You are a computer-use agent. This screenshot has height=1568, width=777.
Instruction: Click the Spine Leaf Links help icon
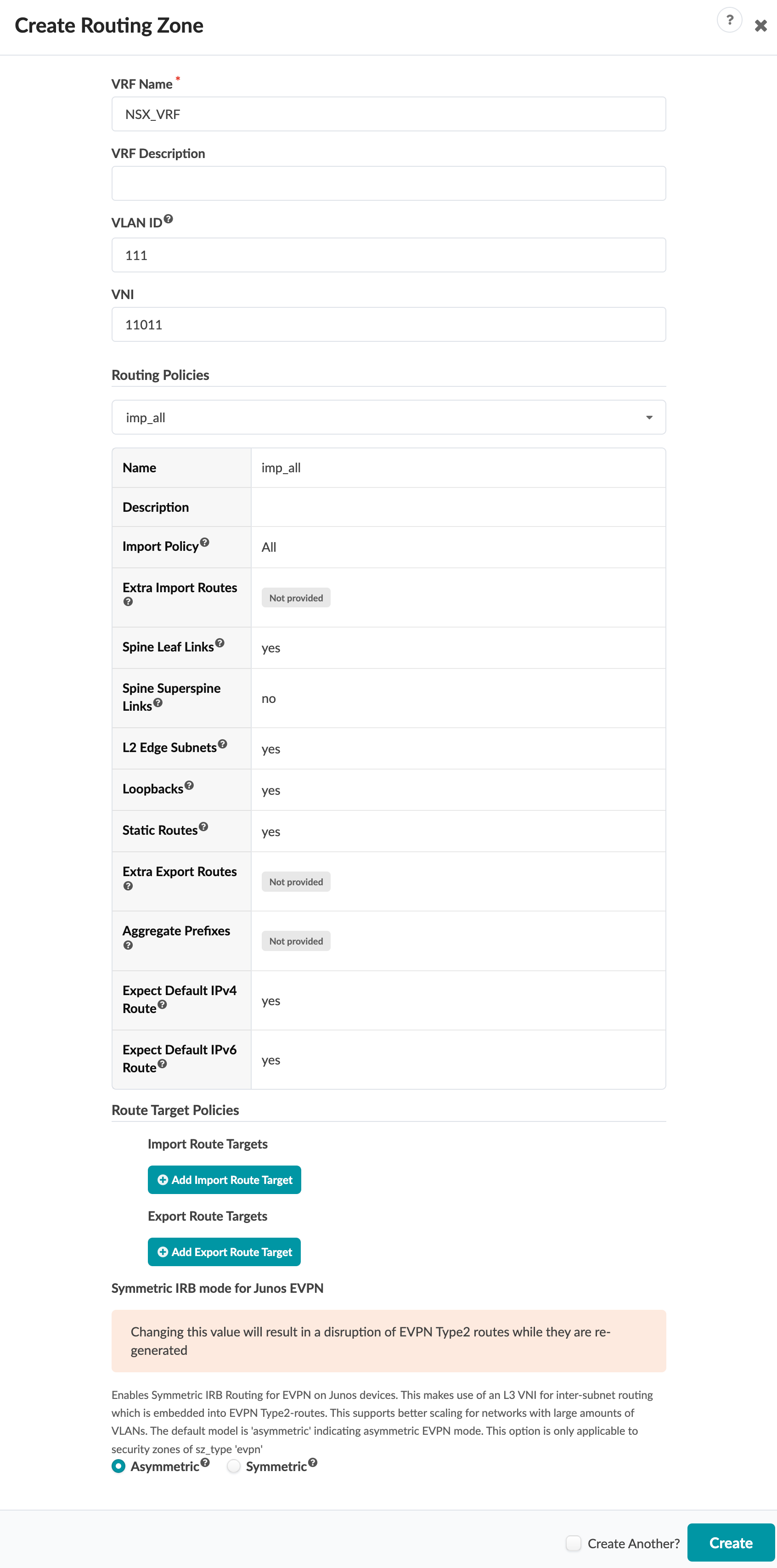[220, 643]
